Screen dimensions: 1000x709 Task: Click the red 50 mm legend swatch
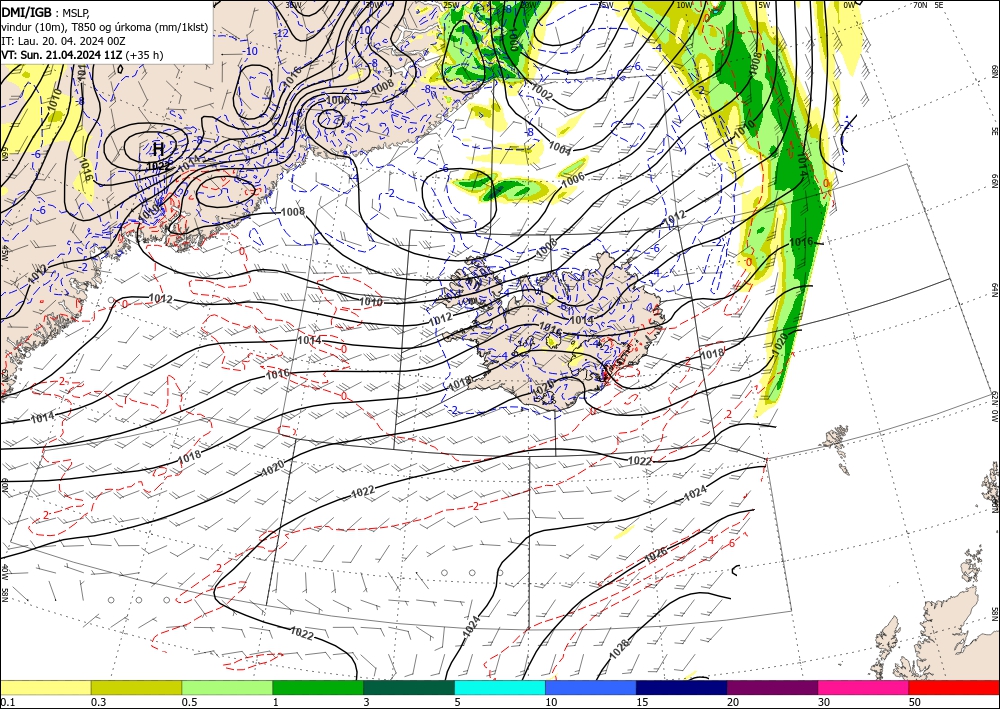coord(954,687)
